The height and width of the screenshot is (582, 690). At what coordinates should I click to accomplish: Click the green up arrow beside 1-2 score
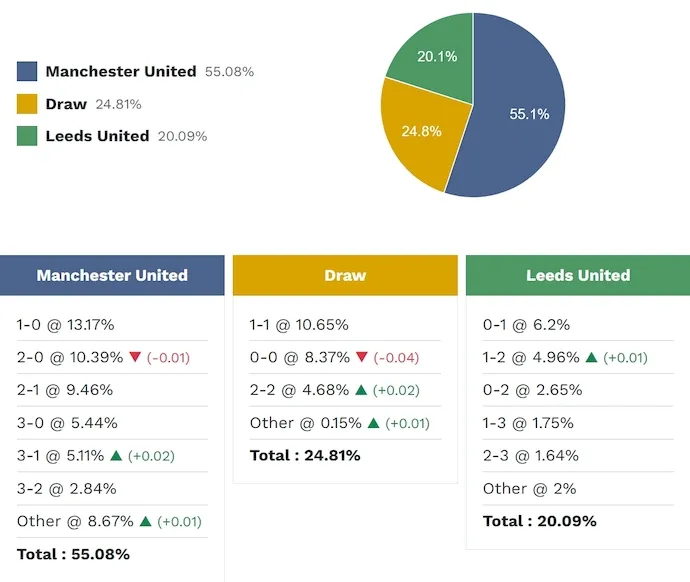pos(591,357)
